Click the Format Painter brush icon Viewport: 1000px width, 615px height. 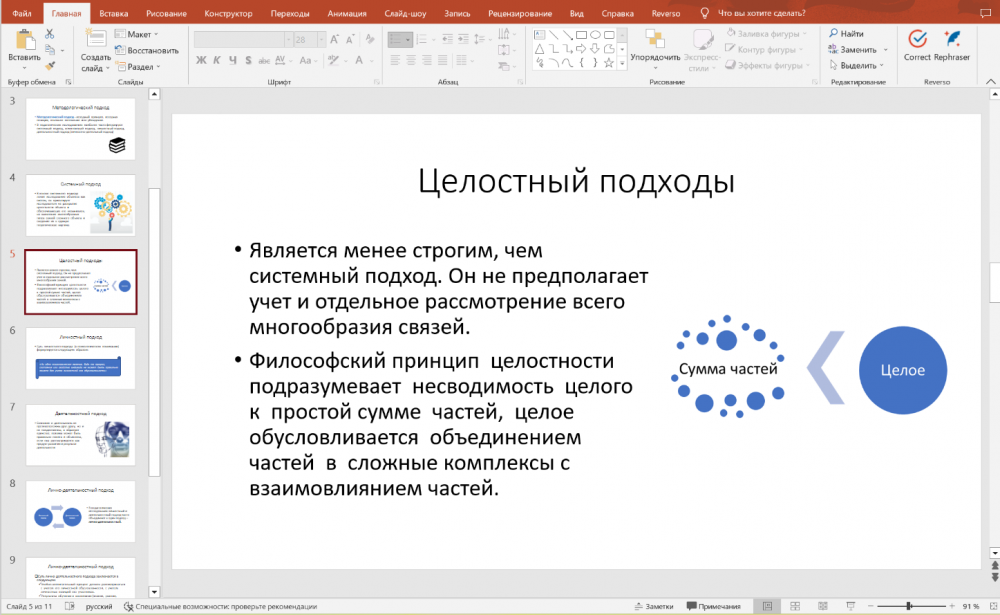point(49,66)
